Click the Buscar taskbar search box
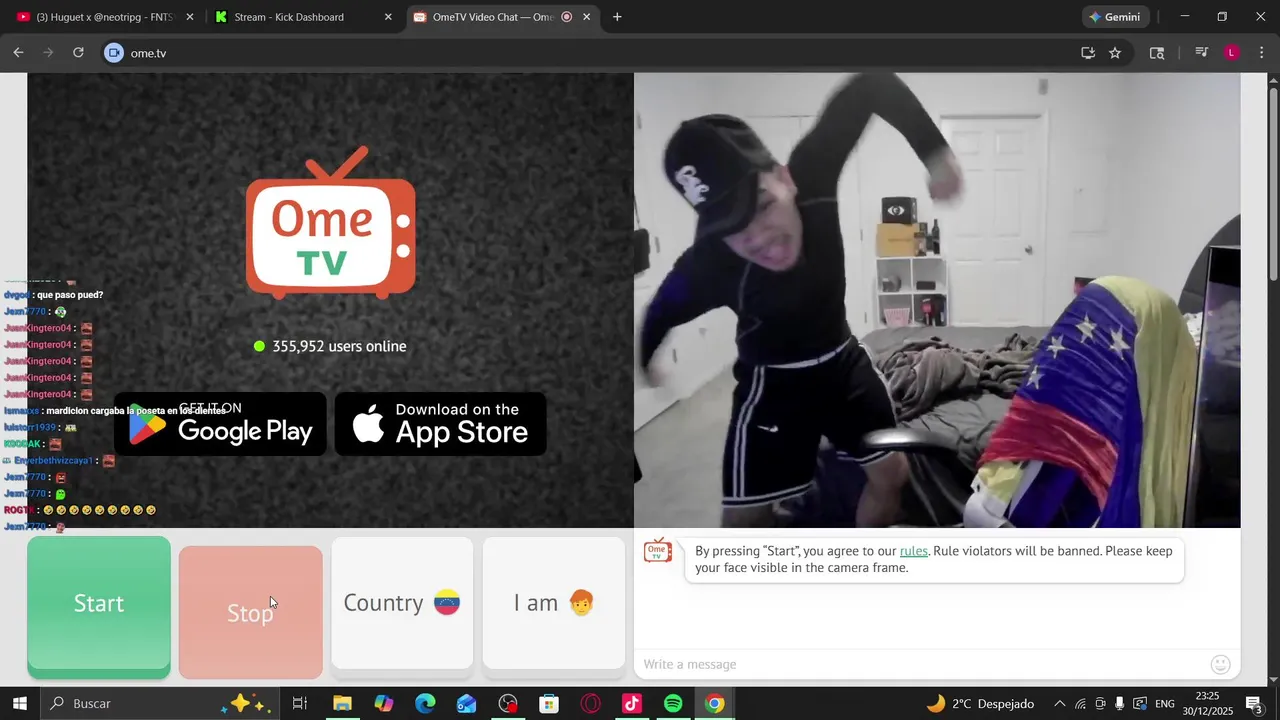 (160, 703)
